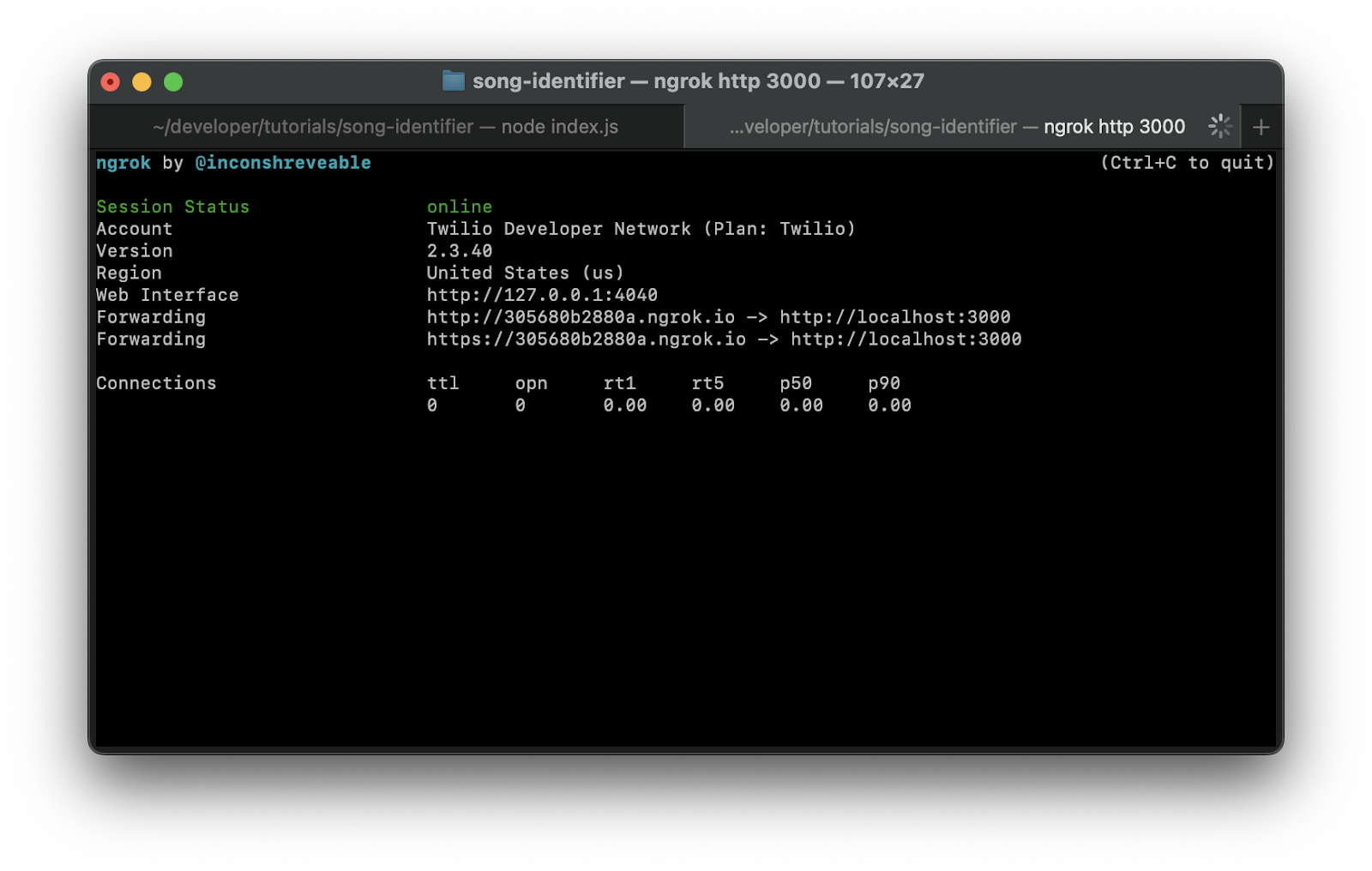The width and height of the screenshot is (1372, 871).
Task: Click the 0.00 value under p90
Action: pos(889,405)
